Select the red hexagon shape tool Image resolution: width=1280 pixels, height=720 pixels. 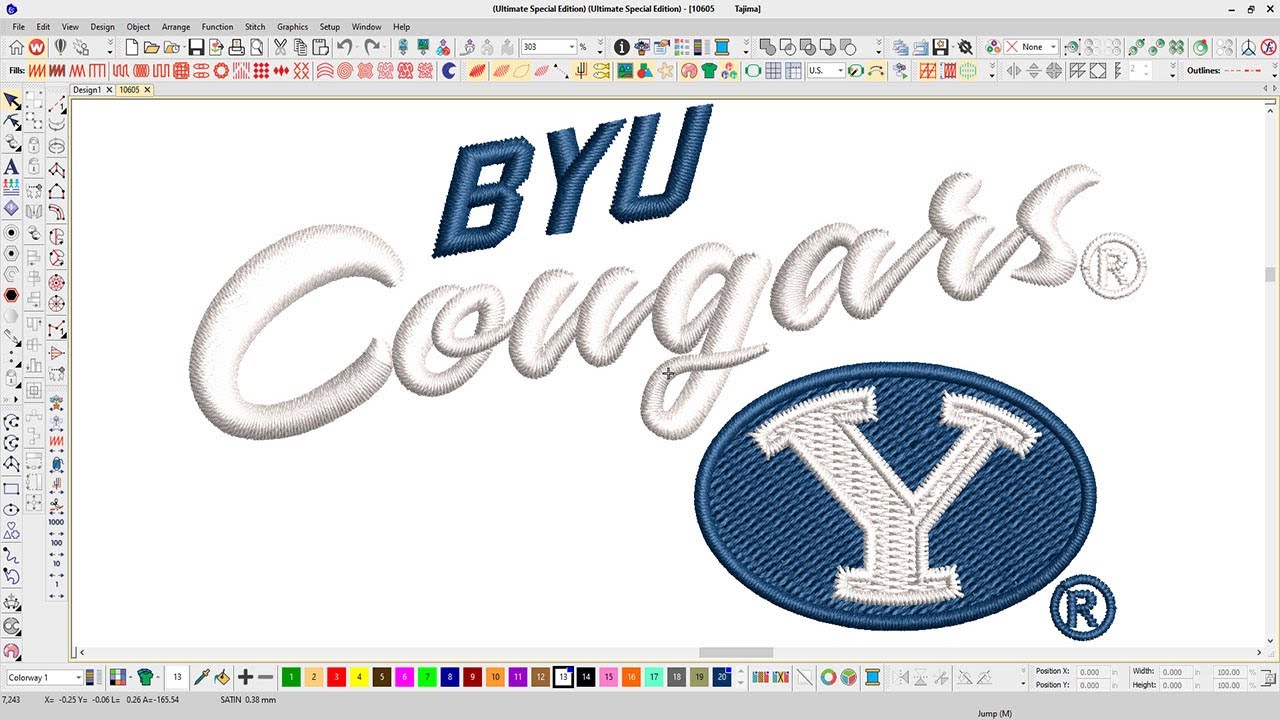point(11,295)
